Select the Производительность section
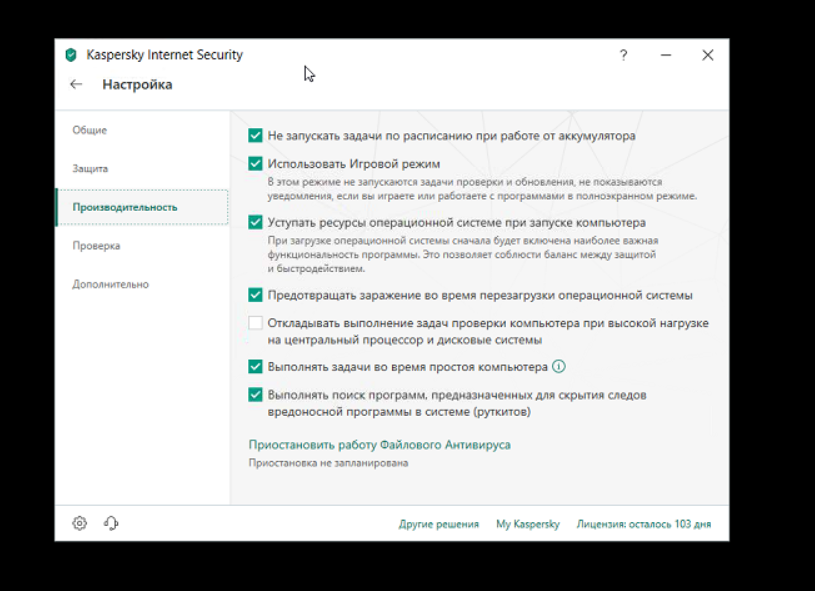 pos(142,207)
